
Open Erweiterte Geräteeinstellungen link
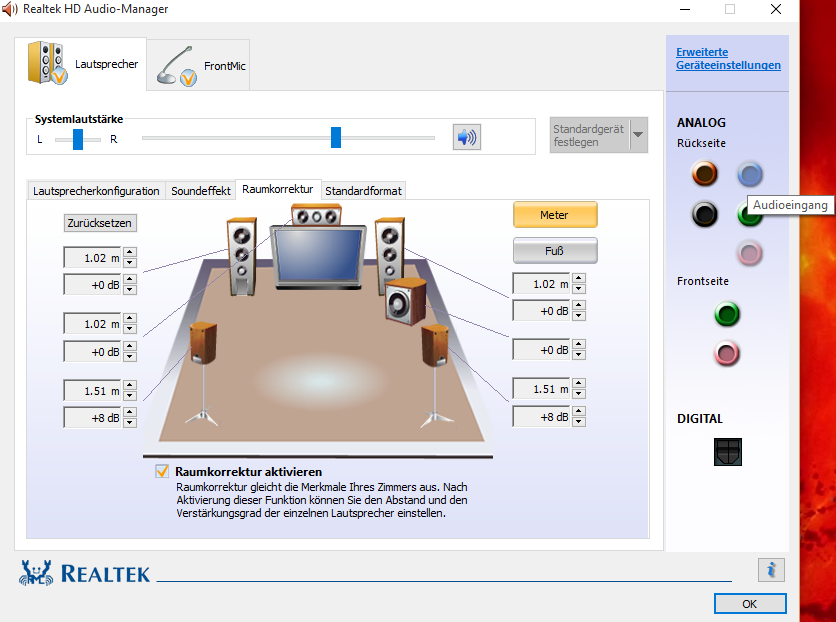[x=728, y=59]
